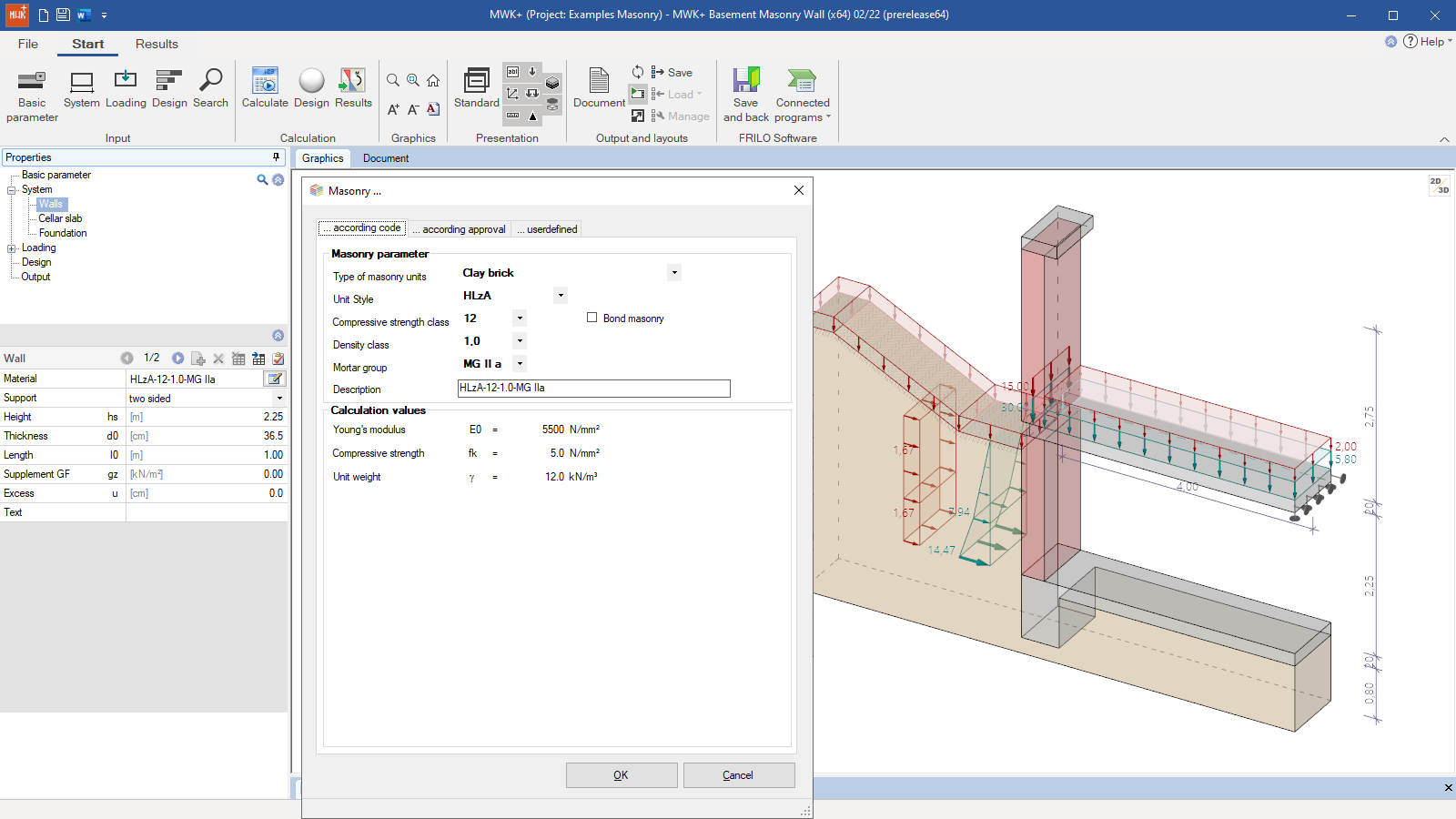Open the File menu
The width and height of the screenshot is (1456, 819).
click(x=28, y=44)
